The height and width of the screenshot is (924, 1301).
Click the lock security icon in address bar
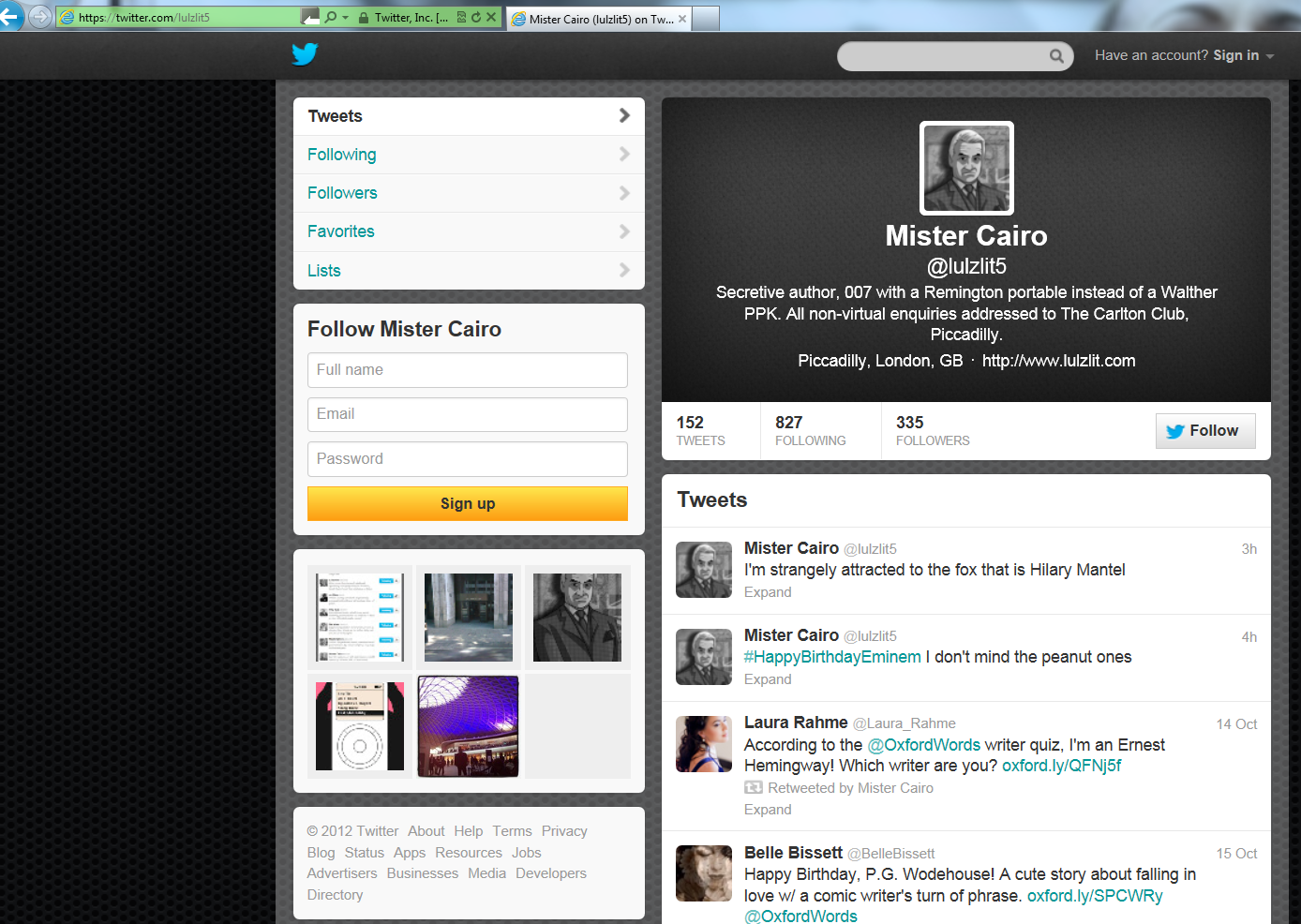(363, 18)
